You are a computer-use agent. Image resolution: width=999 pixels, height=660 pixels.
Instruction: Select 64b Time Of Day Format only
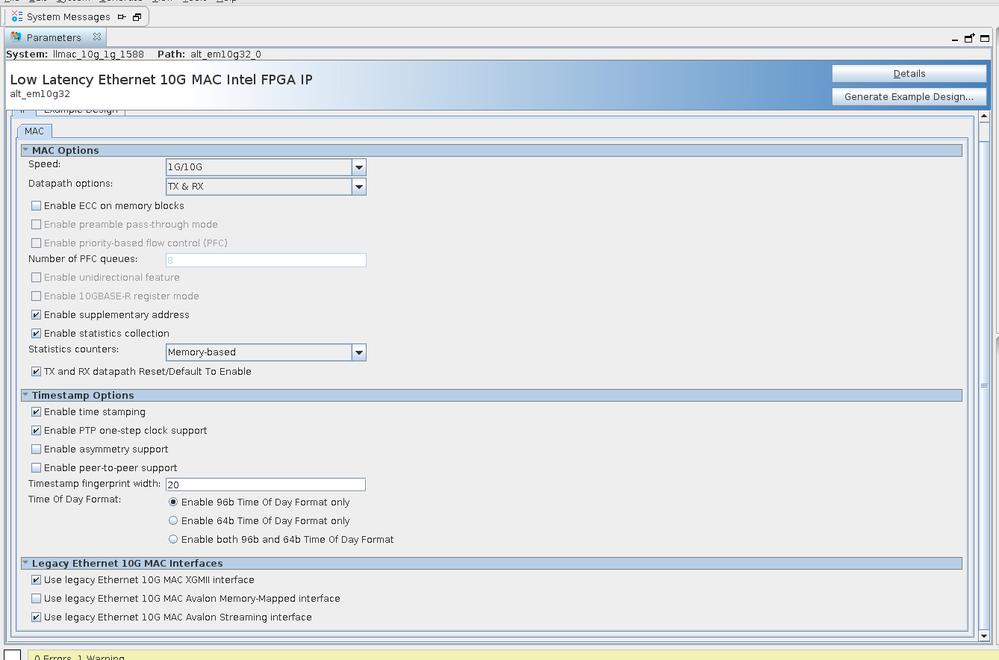click(173, 520)
